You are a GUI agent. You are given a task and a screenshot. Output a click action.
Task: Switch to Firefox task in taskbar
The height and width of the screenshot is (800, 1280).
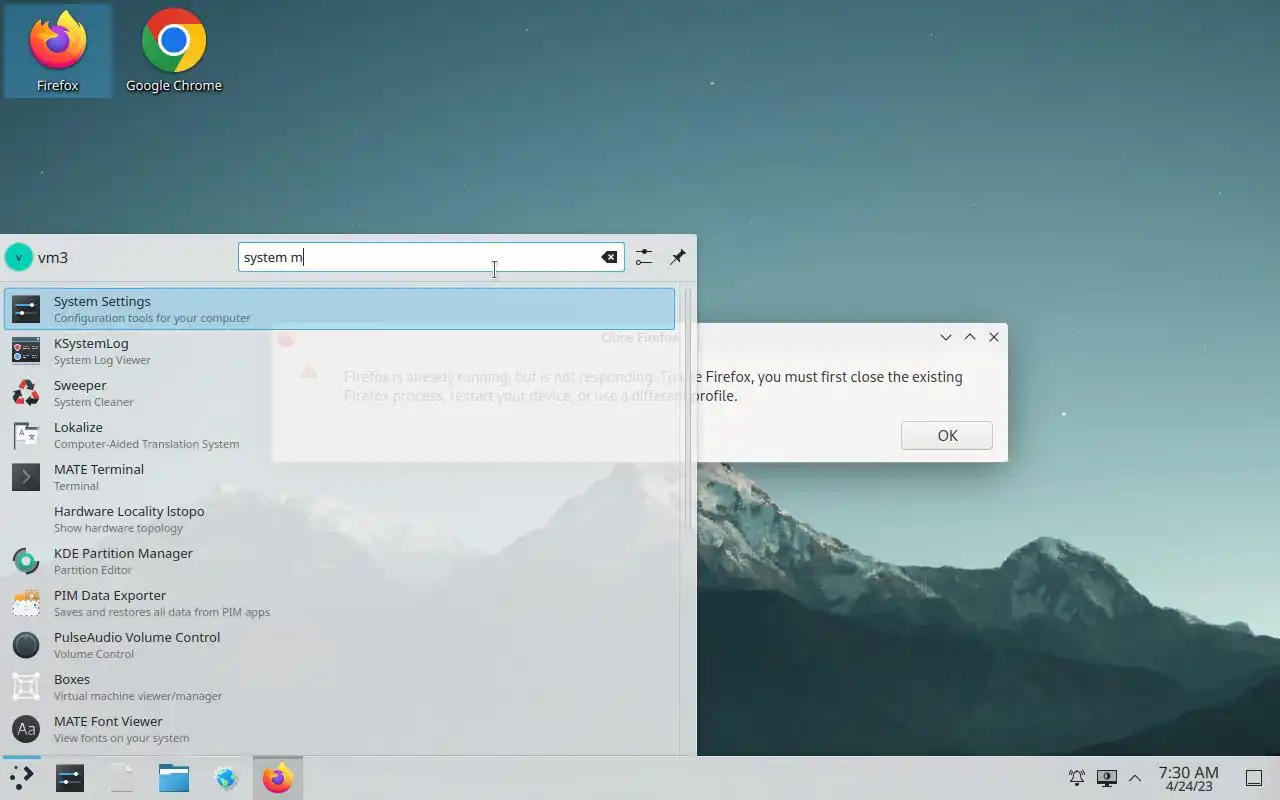pos(278,778)
